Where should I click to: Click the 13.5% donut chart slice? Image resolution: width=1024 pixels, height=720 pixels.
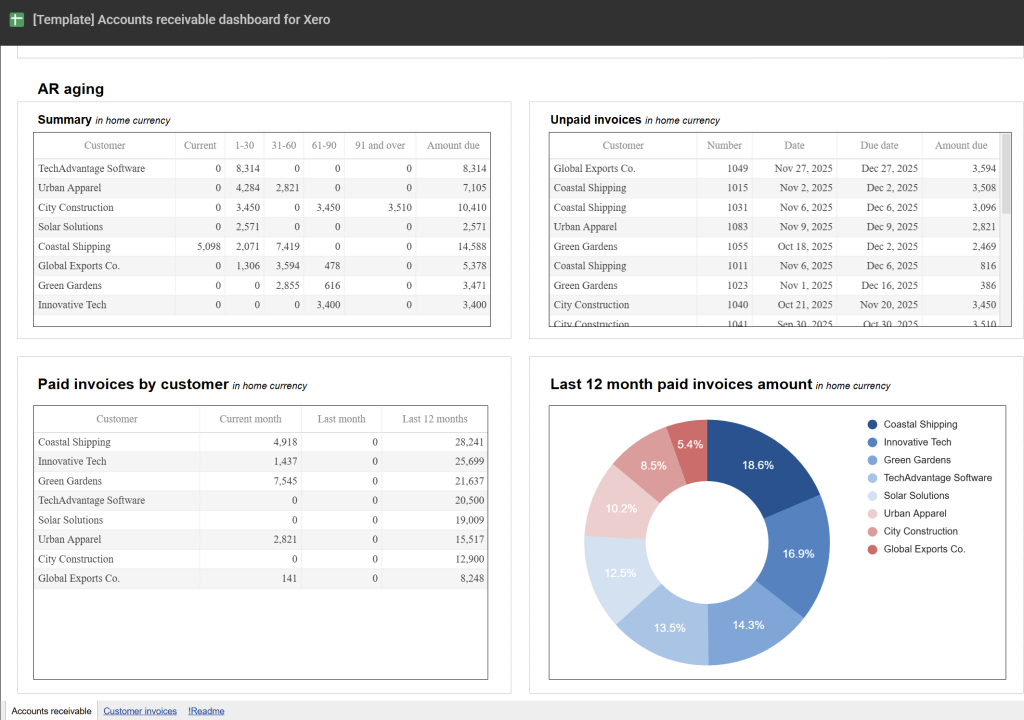[669, 628]
